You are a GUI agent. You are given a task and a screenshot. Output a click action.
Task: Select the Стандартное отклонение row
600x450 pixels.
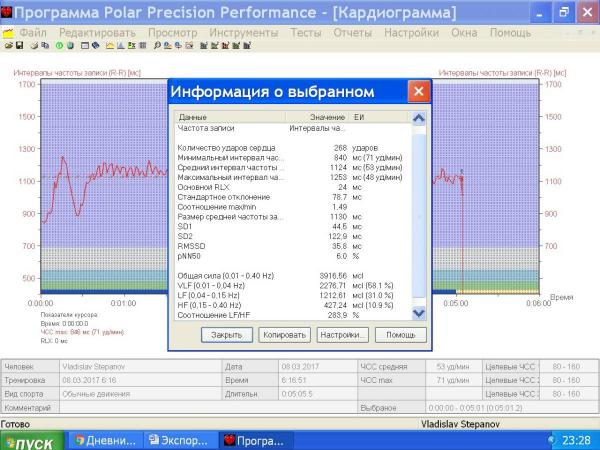click(x=293, y=197)
